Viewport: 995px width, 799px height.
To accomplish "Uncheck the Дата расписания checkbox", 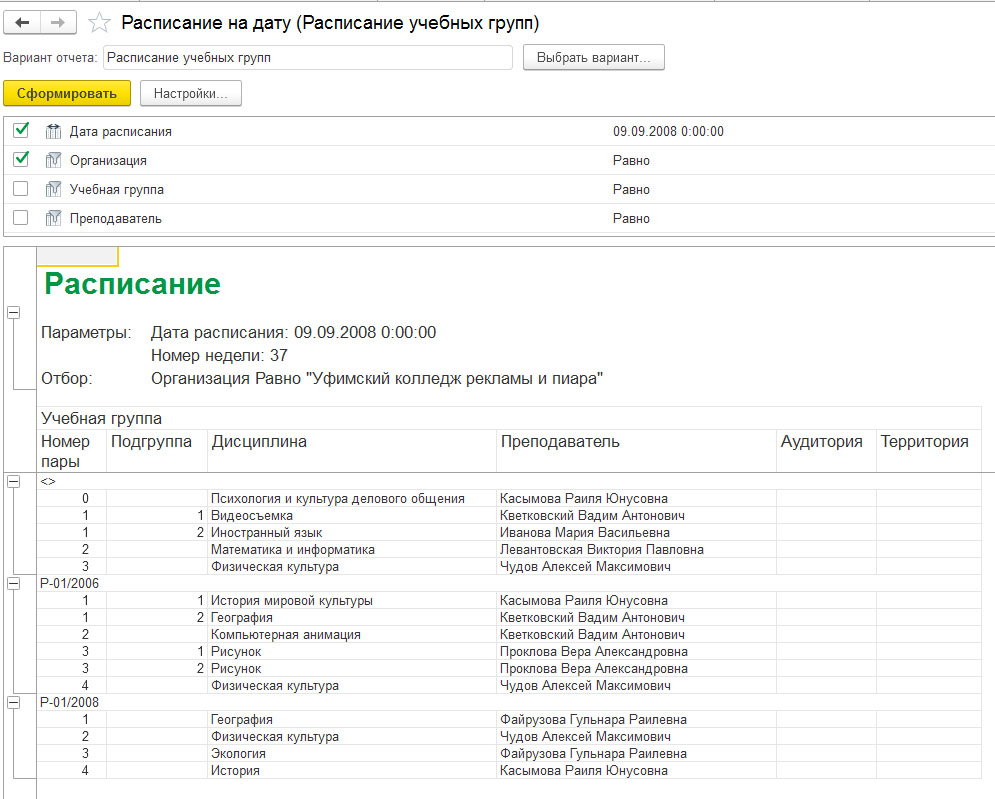I will (21, 131).
